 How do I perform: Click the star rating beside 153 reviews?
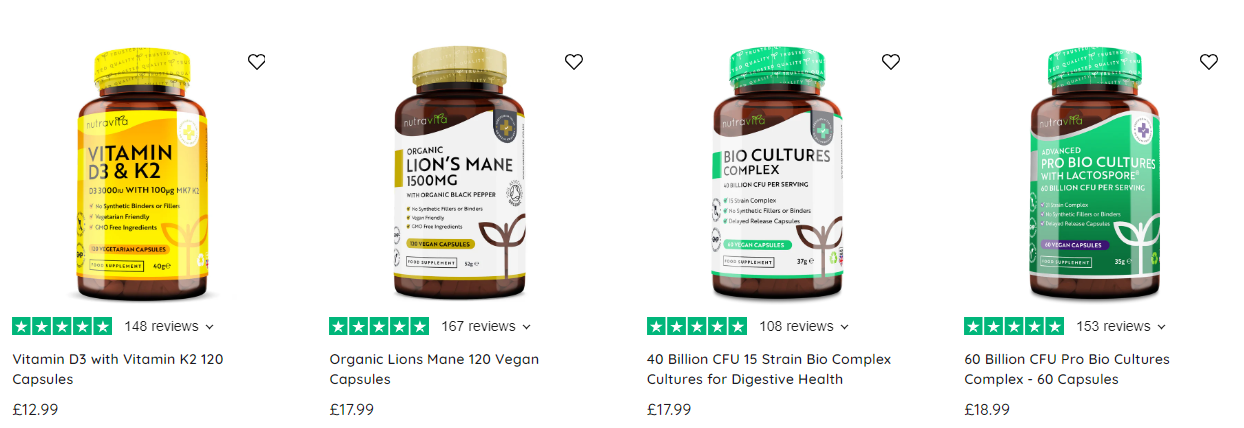click(1014, 326)
